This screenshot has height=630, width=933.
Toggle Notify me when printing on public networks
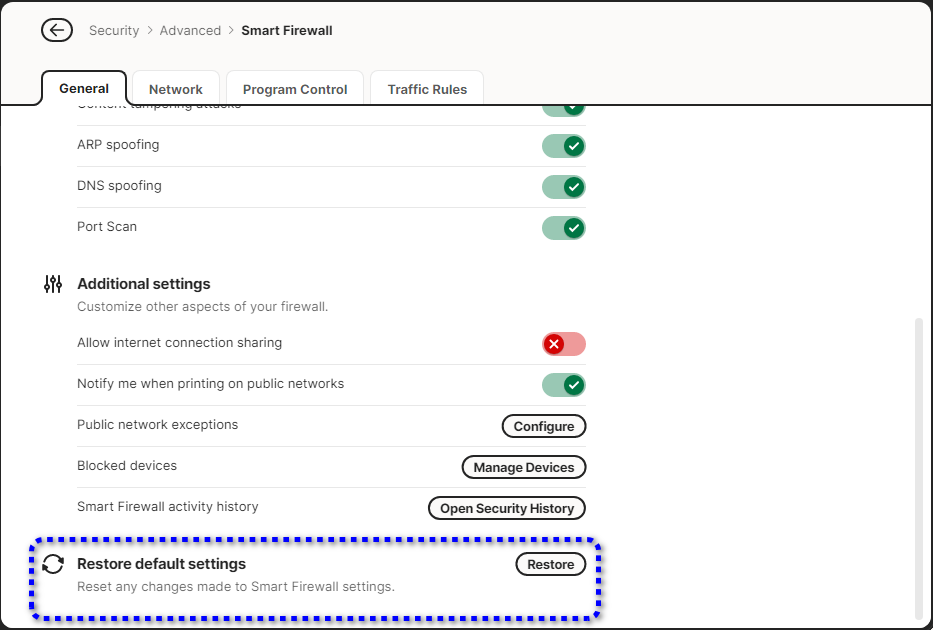pos(563,385)
